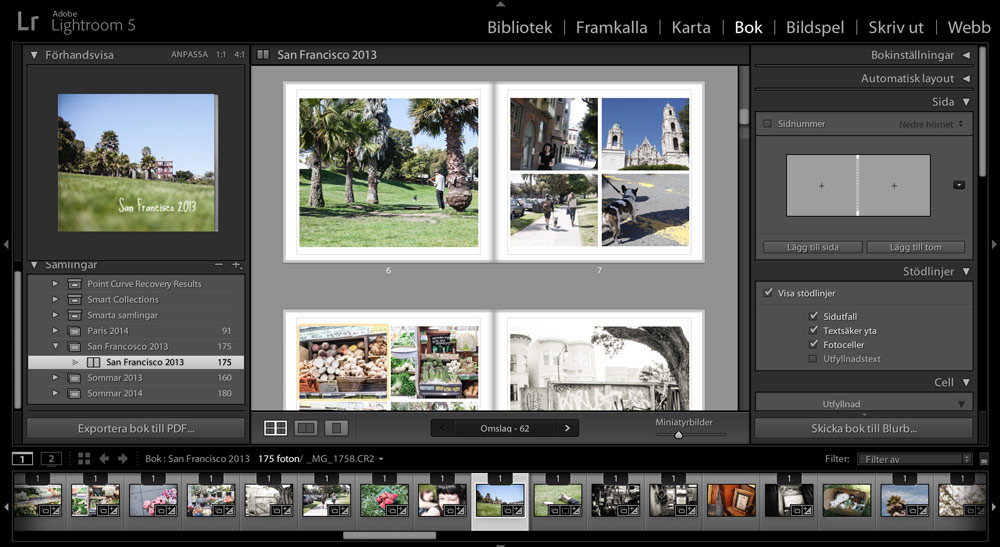Open the Framkalla module
Viewport: 1000px width, 547px height.
(x=611, y=27)
